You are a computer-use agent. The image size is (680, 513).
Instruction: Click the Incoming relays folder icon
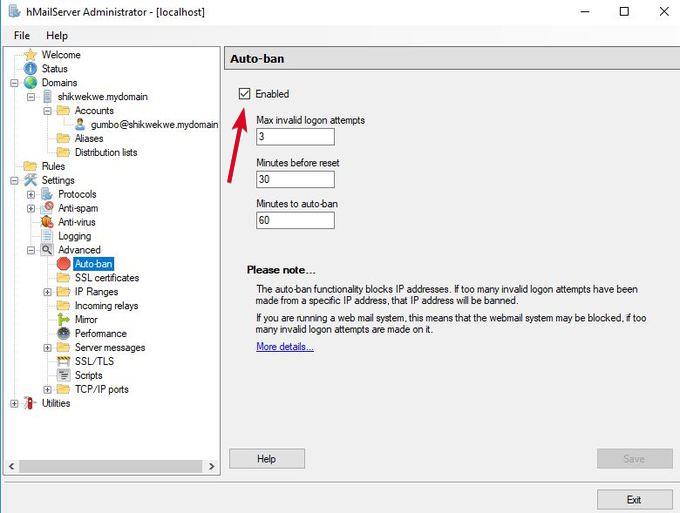63,305
